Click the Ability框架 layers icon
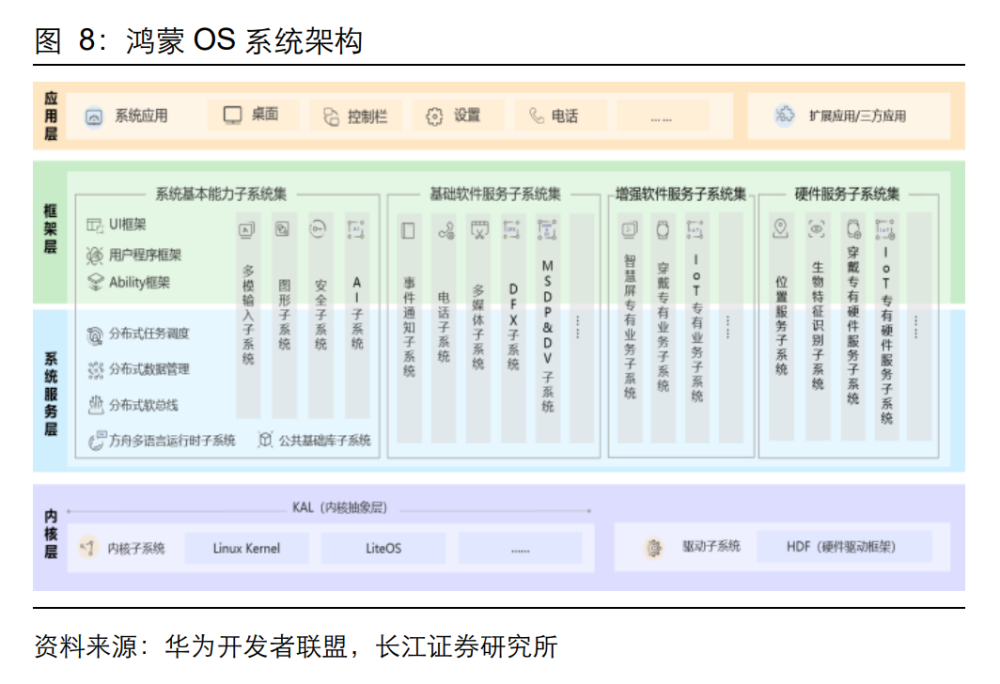1000x684 pixels. point(95,282)
